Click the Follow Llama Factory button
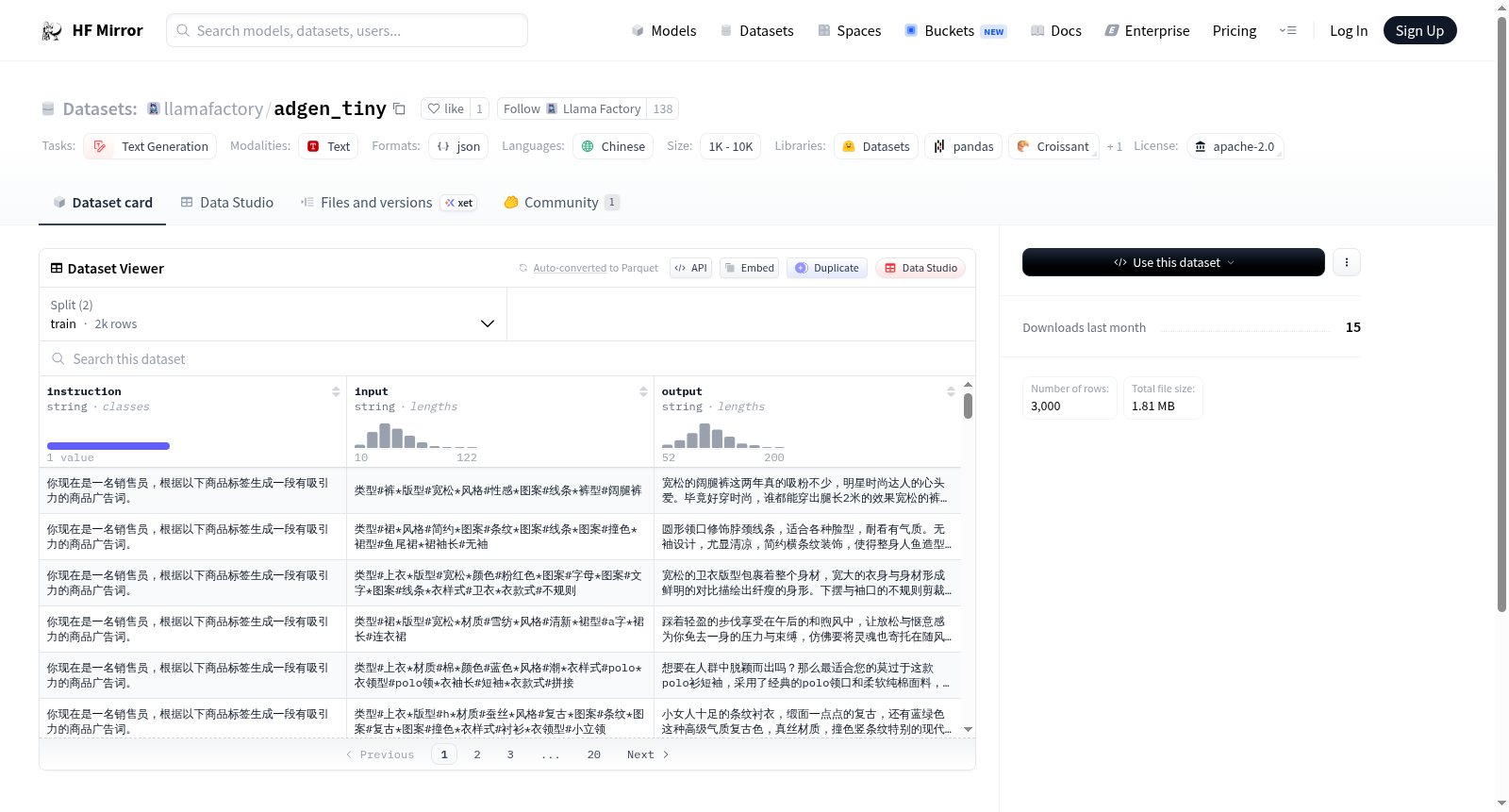This screenshot has height=812, width=1509. (x=572, y=108)
